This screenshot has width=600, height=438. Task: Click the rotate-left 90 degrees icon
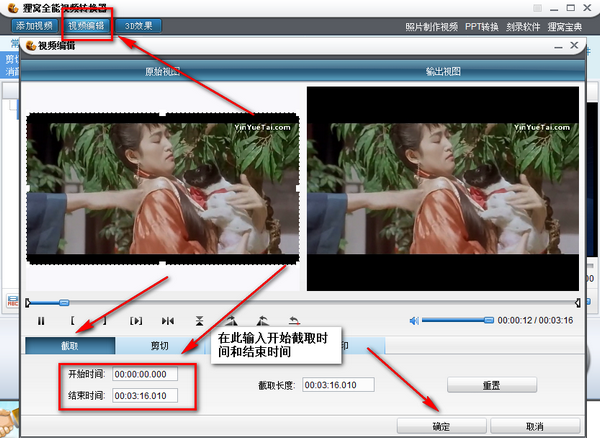point(262,321)
